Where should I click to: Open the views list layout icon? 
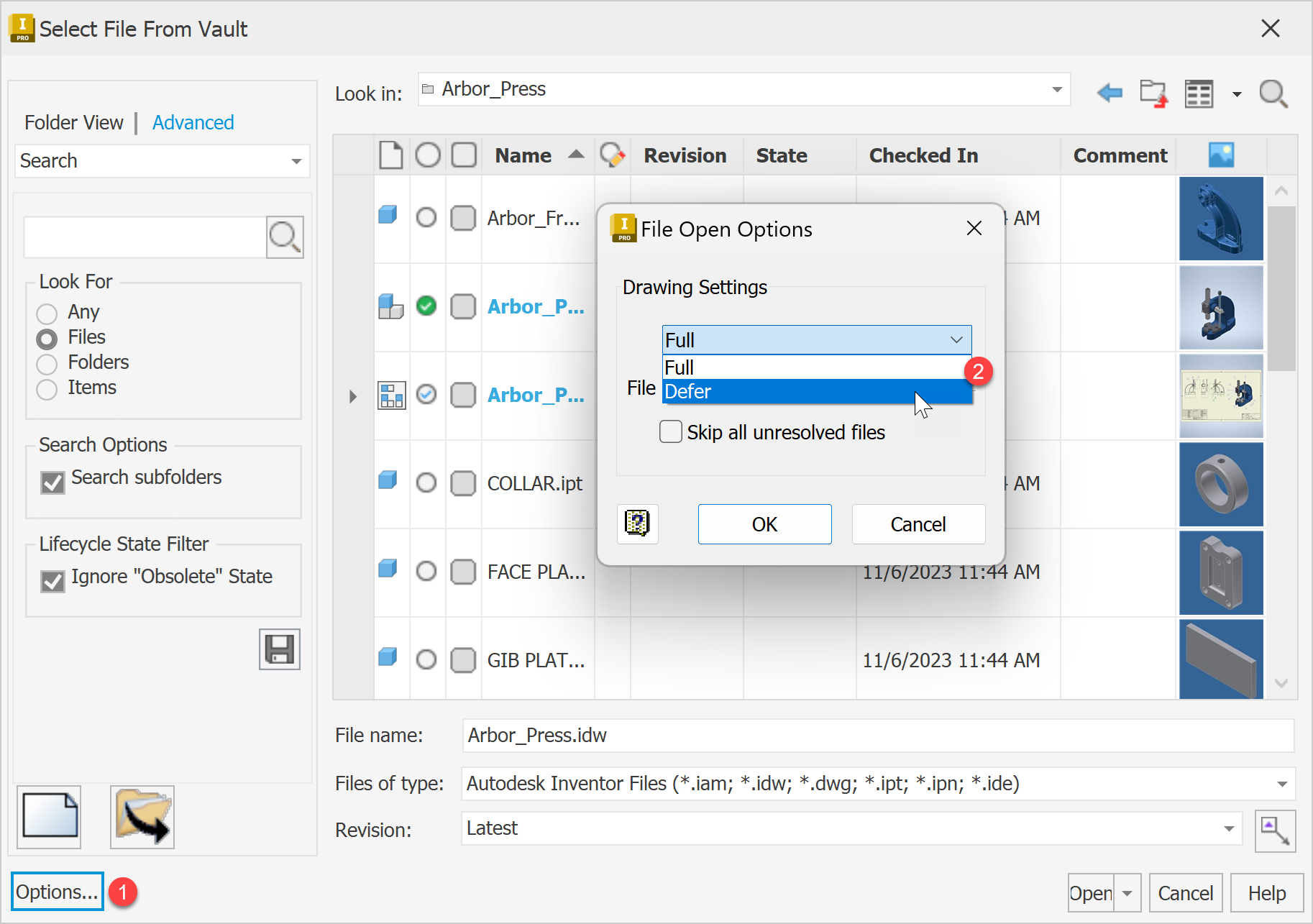(1199, 93)
